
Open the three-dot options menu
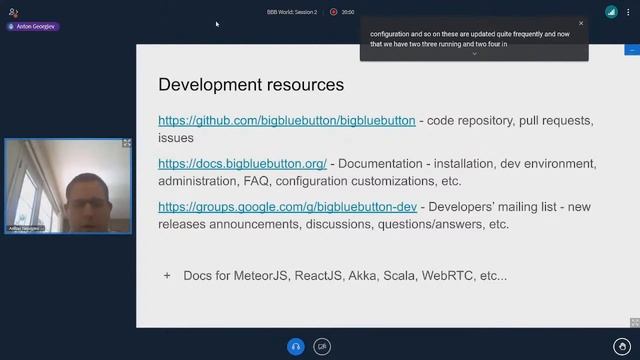[628, 12]
